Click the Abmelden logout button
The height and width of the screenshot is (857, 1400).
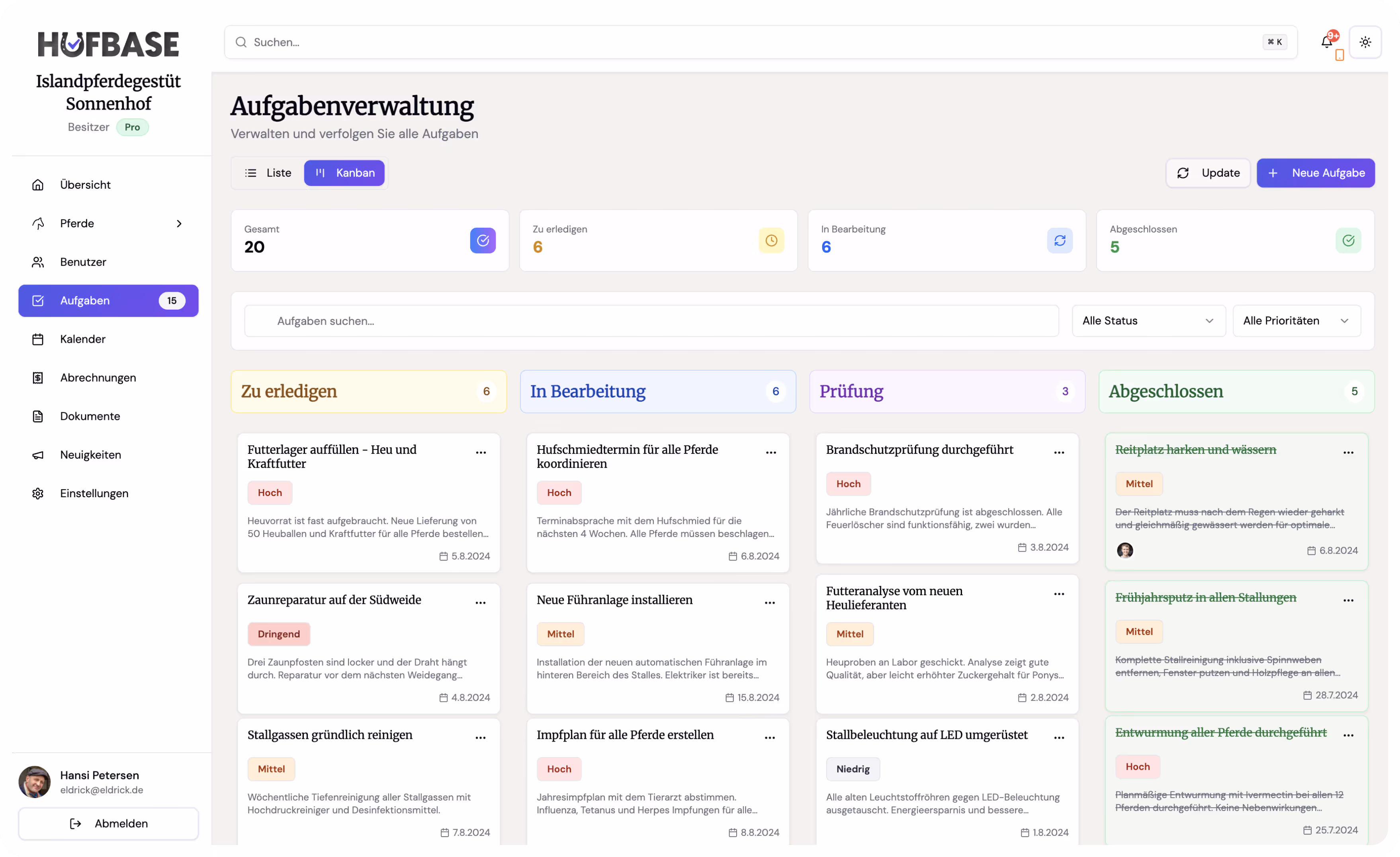click(x=109, y=824)
